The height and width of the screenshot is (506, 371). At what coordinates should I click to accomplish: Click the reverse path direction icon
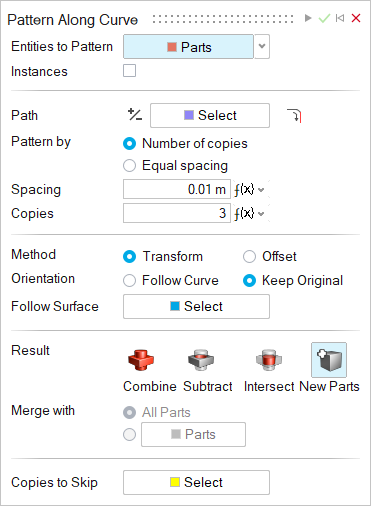[294, 115]
